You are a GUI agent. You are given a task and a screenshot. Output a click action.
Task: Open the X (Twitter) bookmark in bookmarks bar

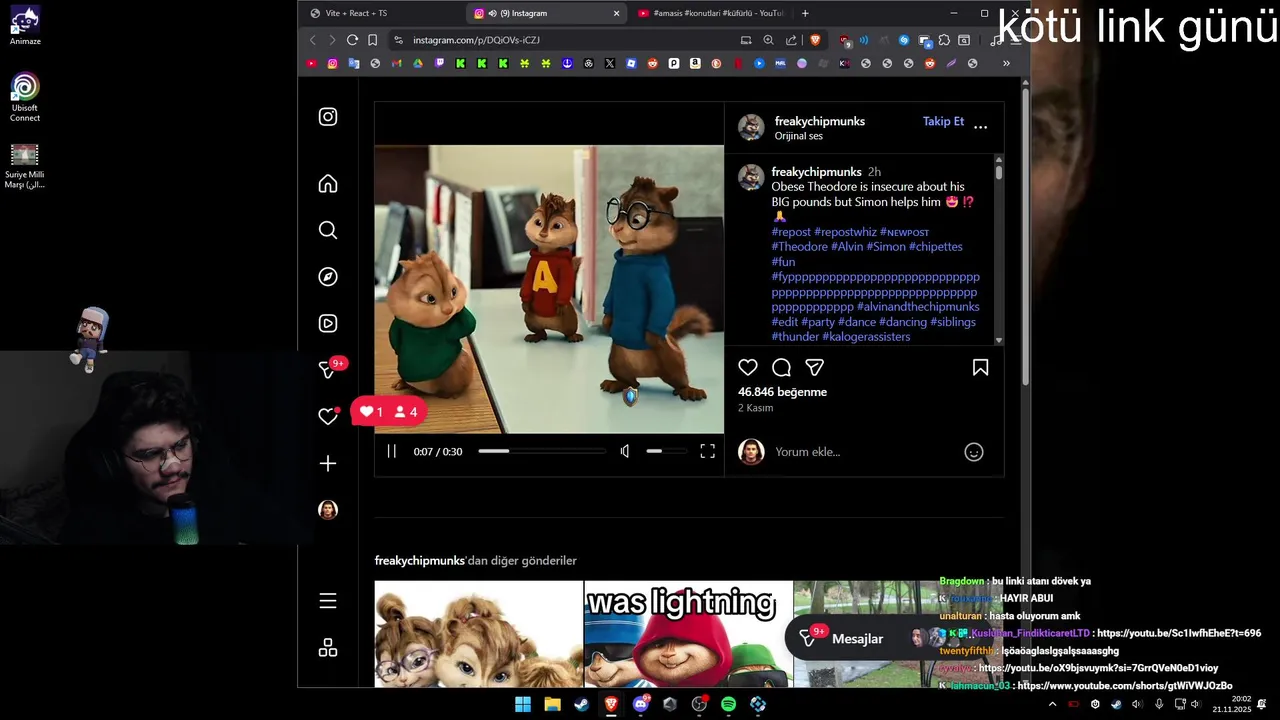[610, 63]
